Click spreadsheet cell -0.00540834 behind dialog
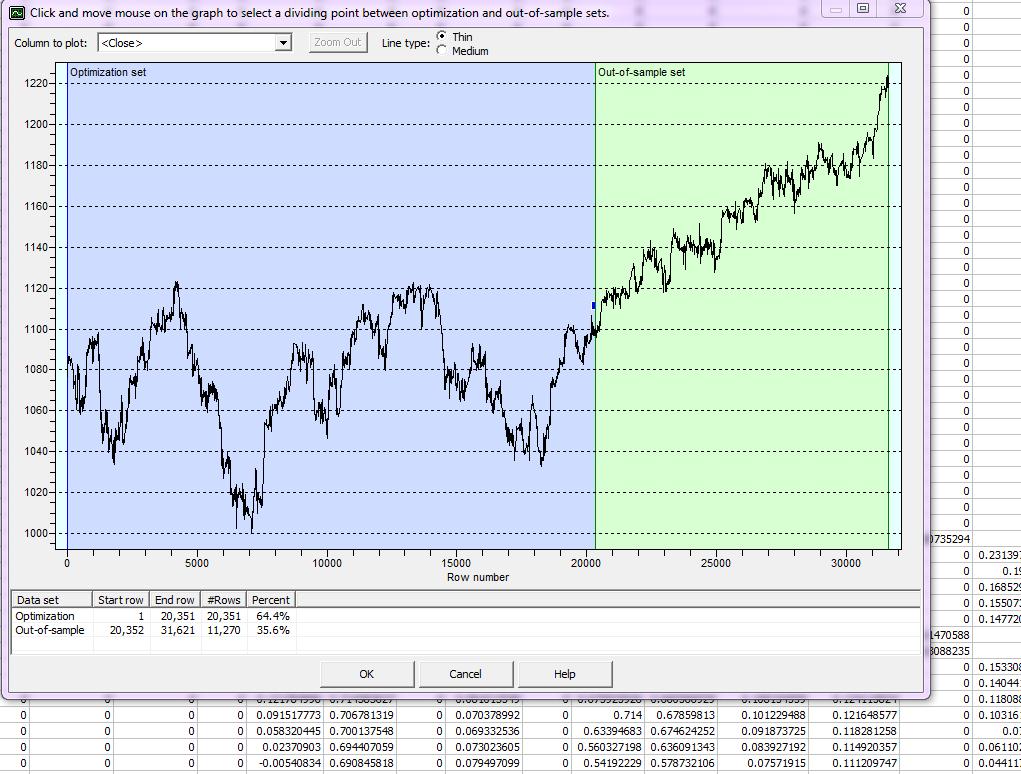The width and height of the screenshot is (1021, 774). 284,763
